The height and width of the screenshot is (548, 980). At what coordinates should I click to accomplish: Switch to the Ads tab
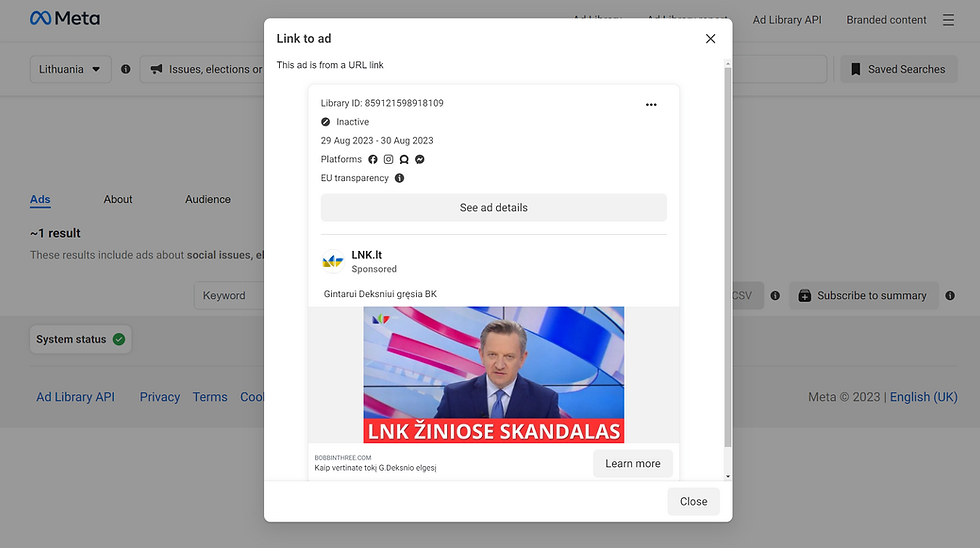tap(40, 199)
